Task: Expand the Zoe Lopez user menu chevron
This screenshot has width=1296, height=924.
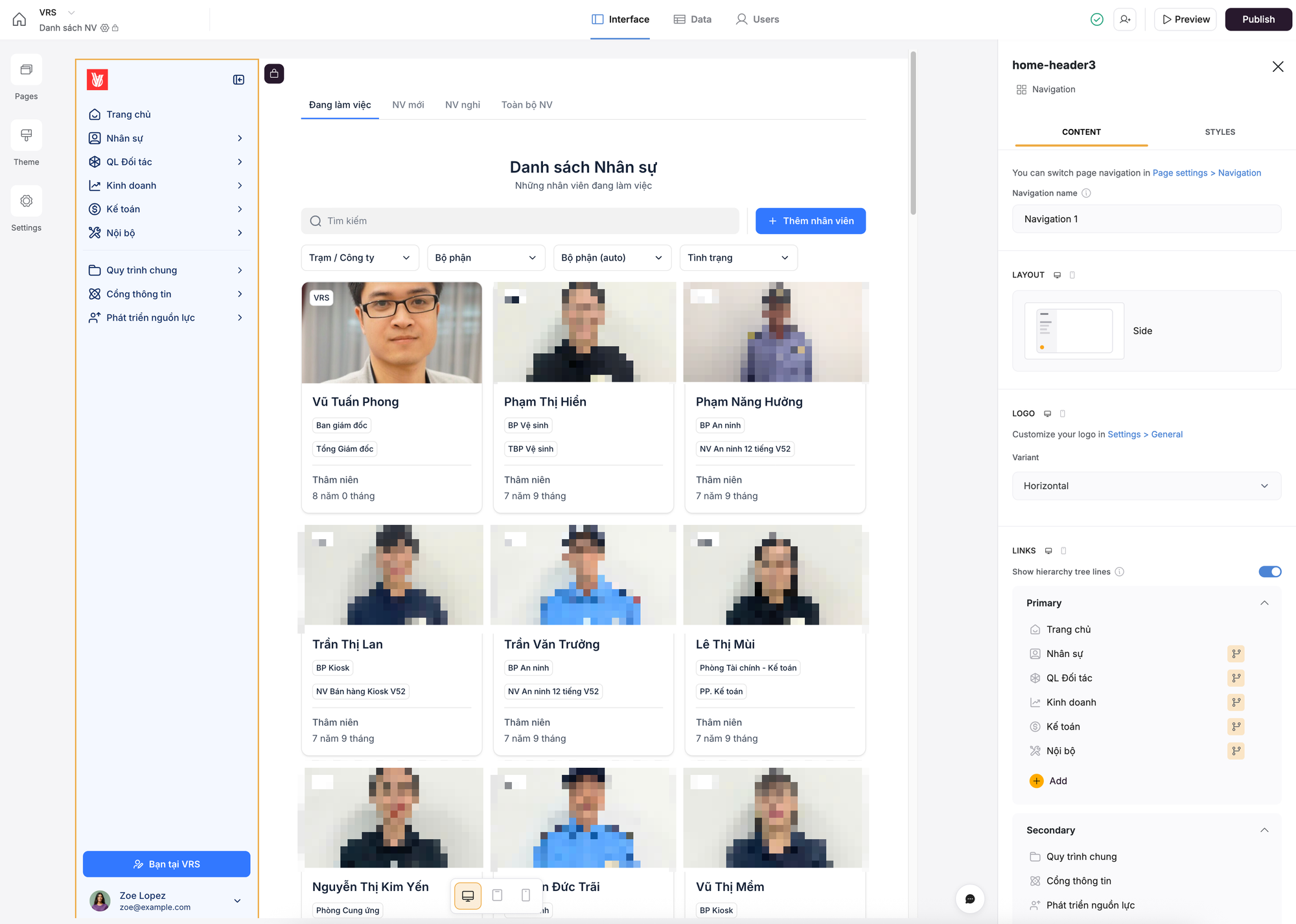Action: tap(237, 901)
